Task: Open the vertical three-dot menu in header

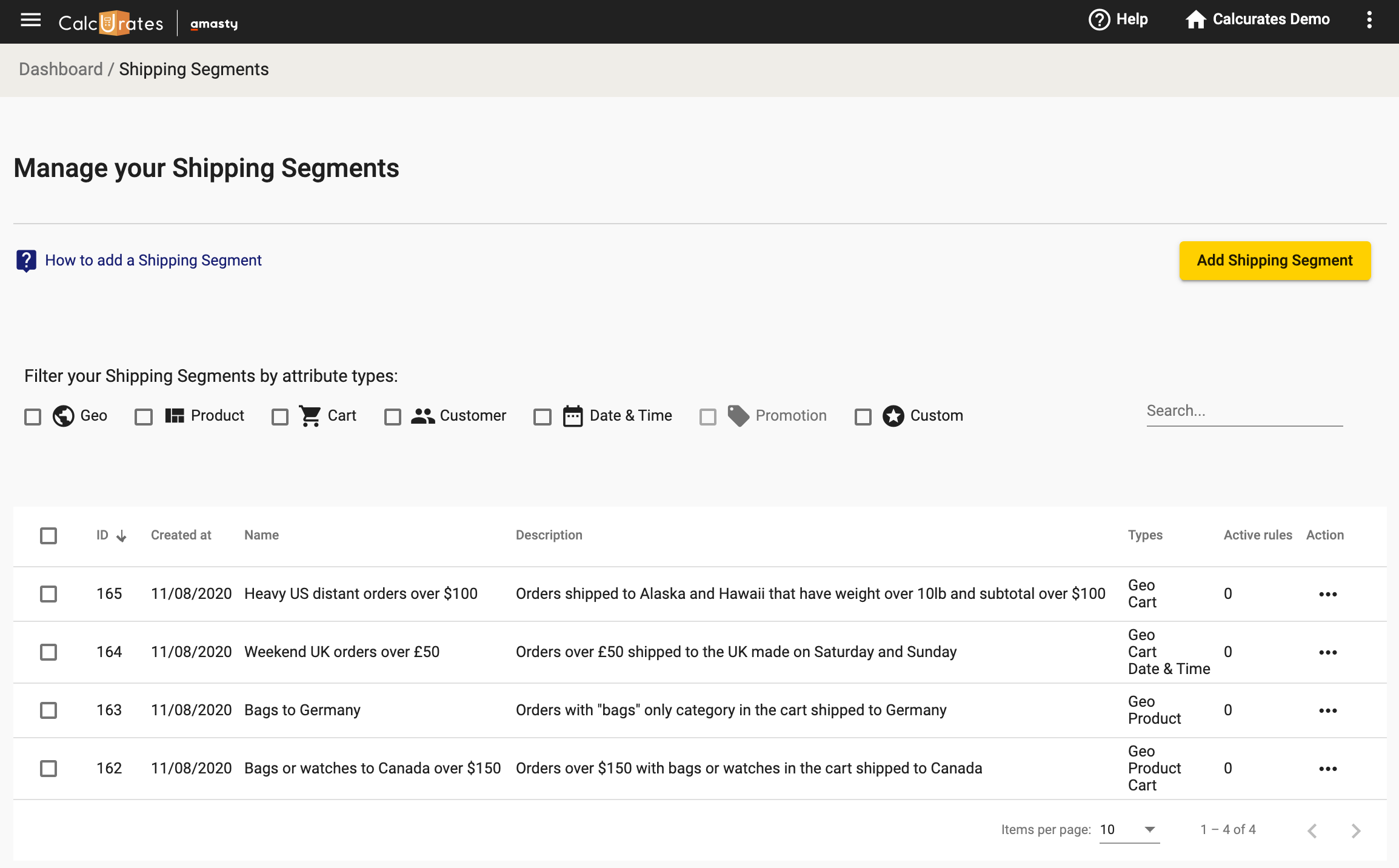Action: (x=1369, y=19)
